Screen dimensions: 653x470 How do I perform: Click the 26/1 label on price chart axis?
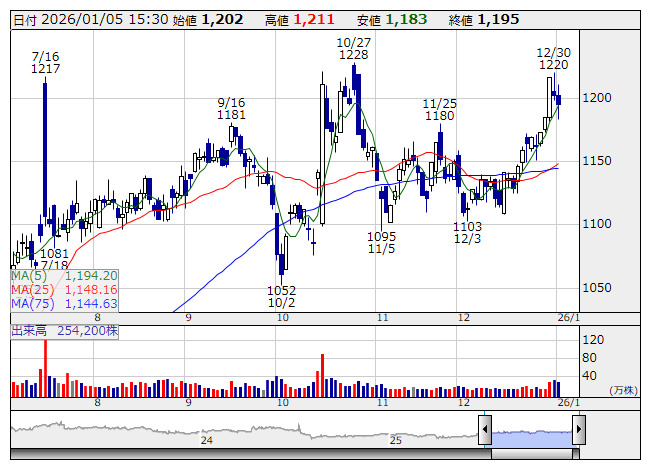point(568,318)
